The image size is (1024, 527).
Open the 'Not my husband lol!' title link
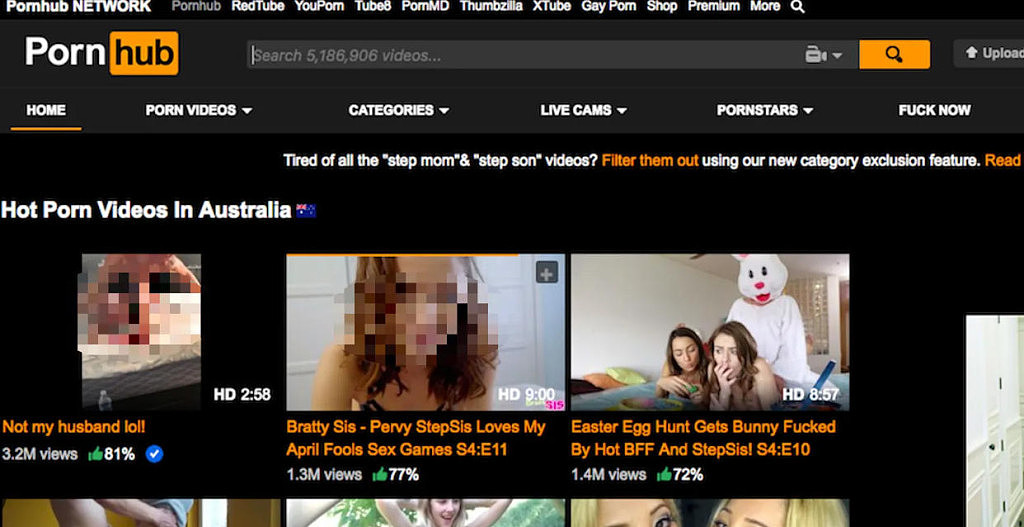click(x=74, y=427)
